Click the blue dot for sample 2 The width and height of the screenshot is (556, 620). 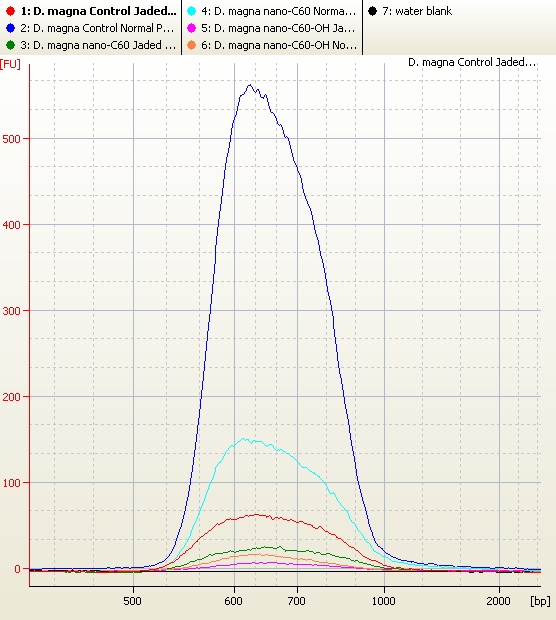pos(11,28)
